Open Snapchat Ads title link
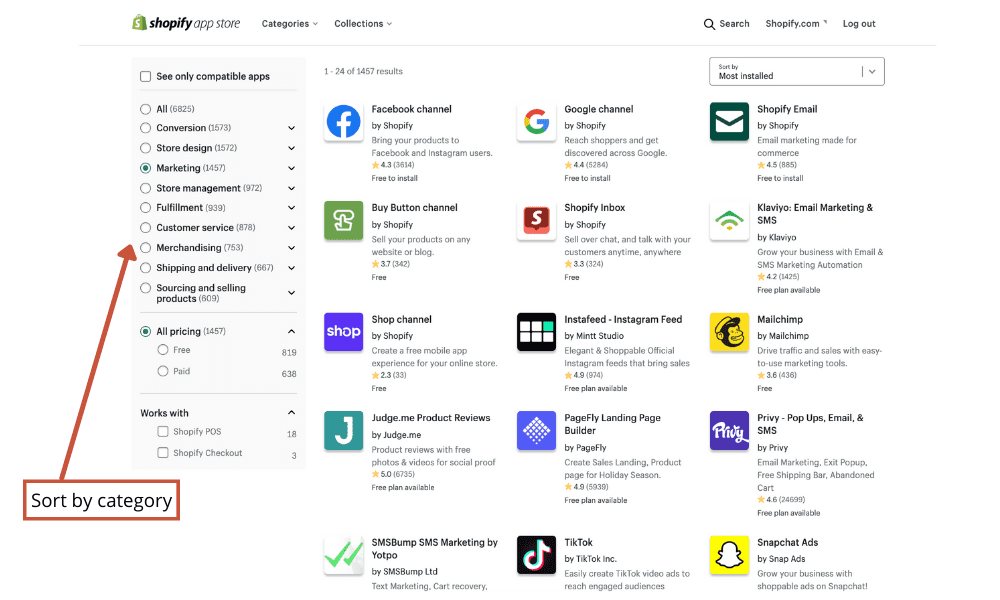The width and height of the screenshot is (1000, 600). tap(788, 543)
